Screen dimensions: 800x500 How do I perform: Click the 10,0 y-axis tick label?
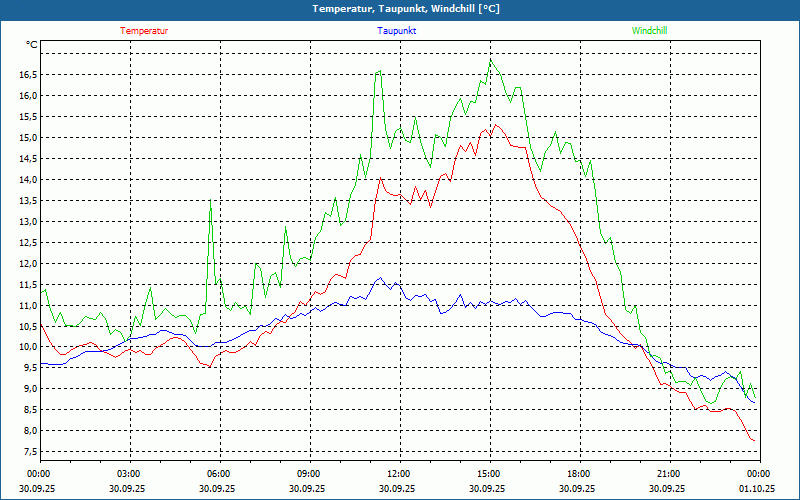click(x=26, y=347)
